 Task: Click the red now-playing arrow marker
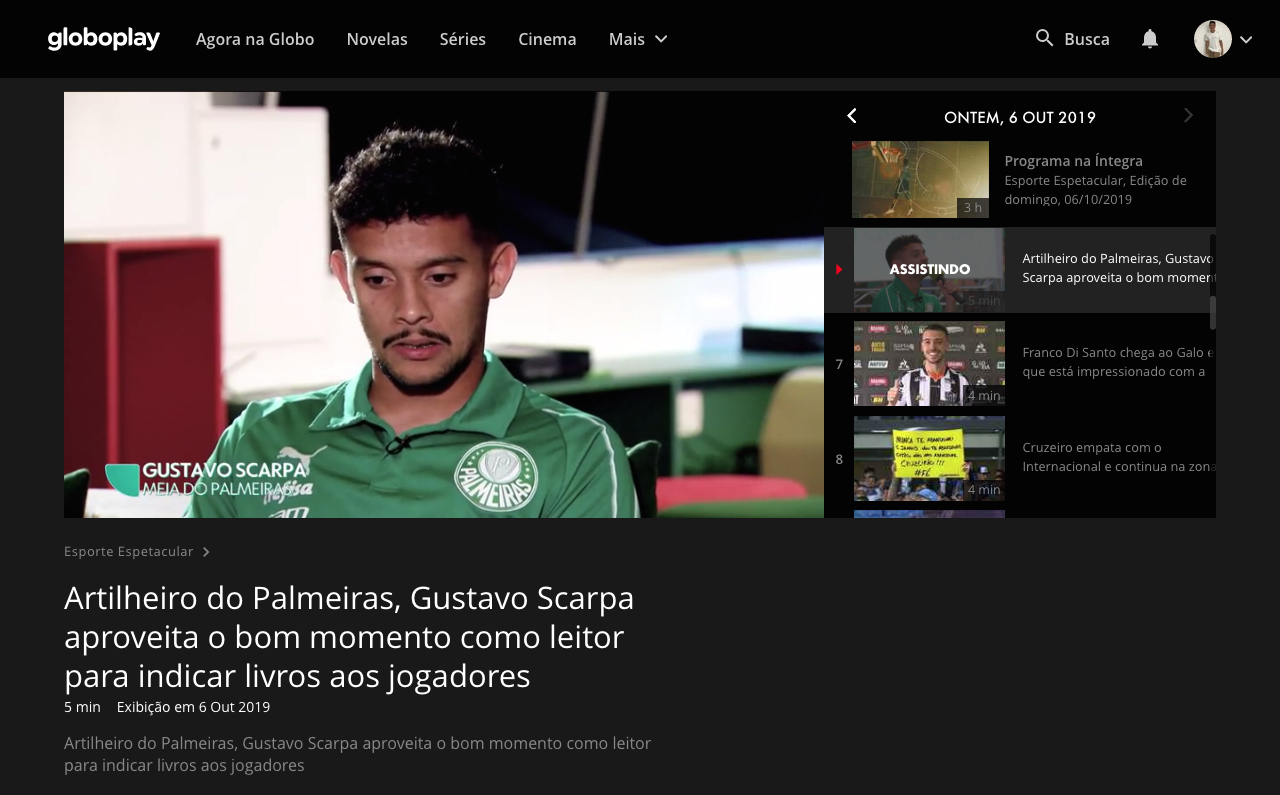pyautogui.click(x=839, y=270)
